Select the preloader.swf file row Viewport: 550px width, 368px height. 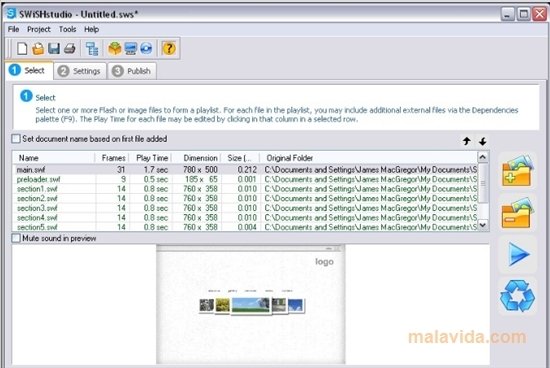point(245,179)
